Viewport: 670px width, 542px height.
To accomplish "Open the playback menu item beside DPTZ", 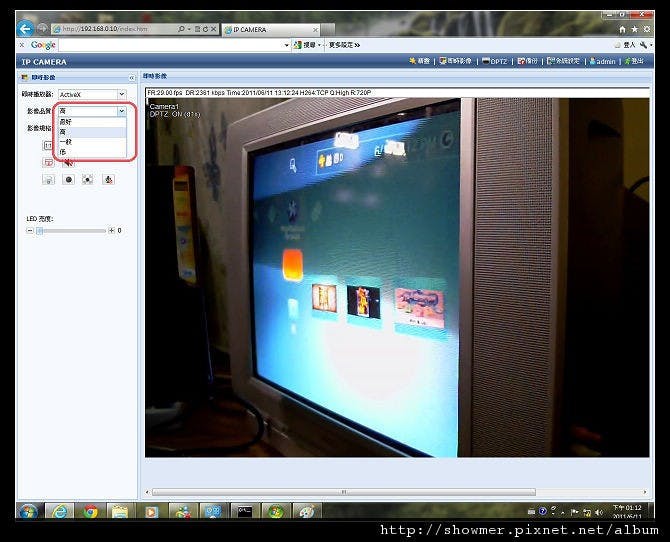I will pos(527,61).
